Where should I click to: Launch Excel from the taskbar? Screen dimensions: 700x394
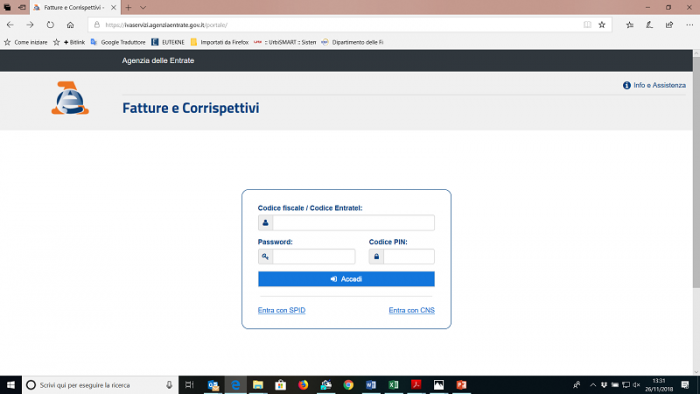pyautogui.click(x=393, y=385)
